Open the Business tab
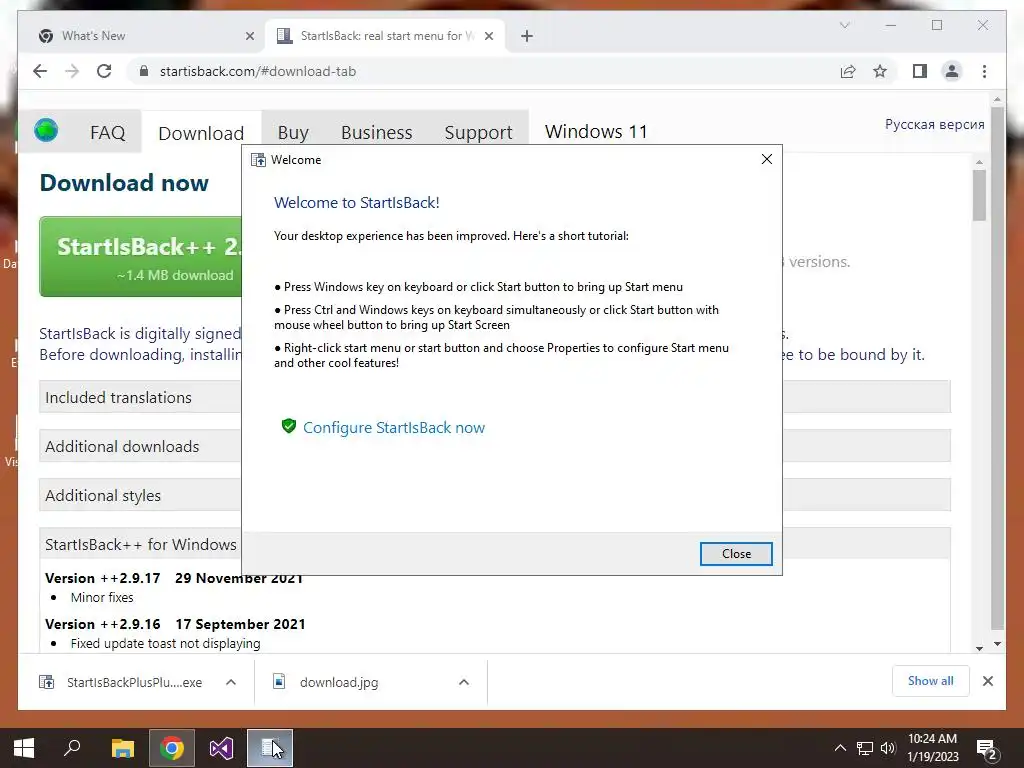Screen dimensions: 1024x768 (x=376, y=133)
